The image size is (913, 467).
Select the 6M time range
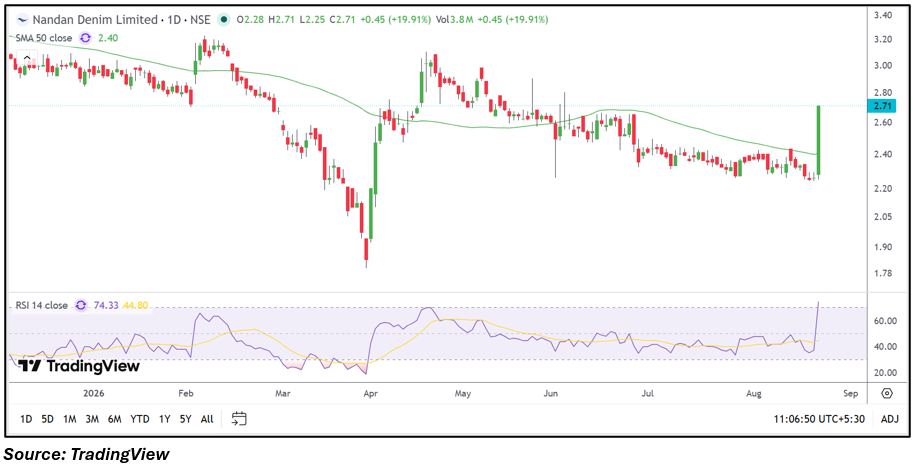coord(115,419)
